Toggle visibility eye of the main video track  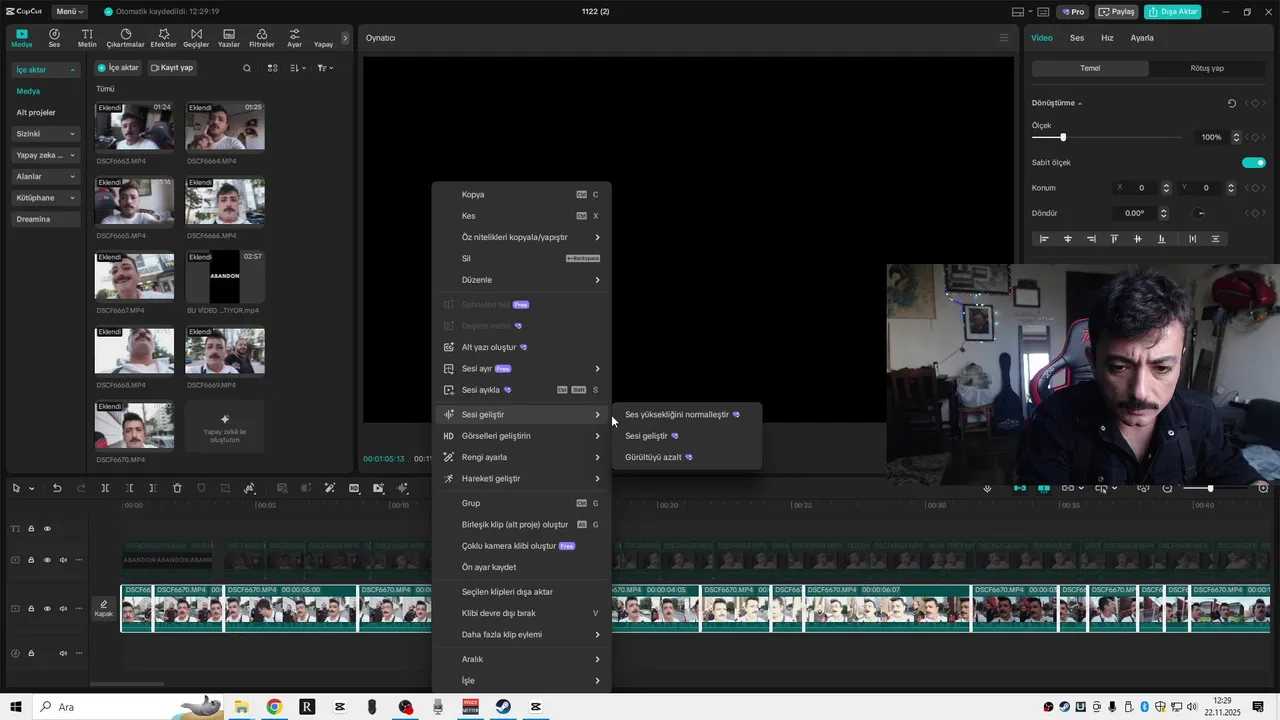click(47, 609)
